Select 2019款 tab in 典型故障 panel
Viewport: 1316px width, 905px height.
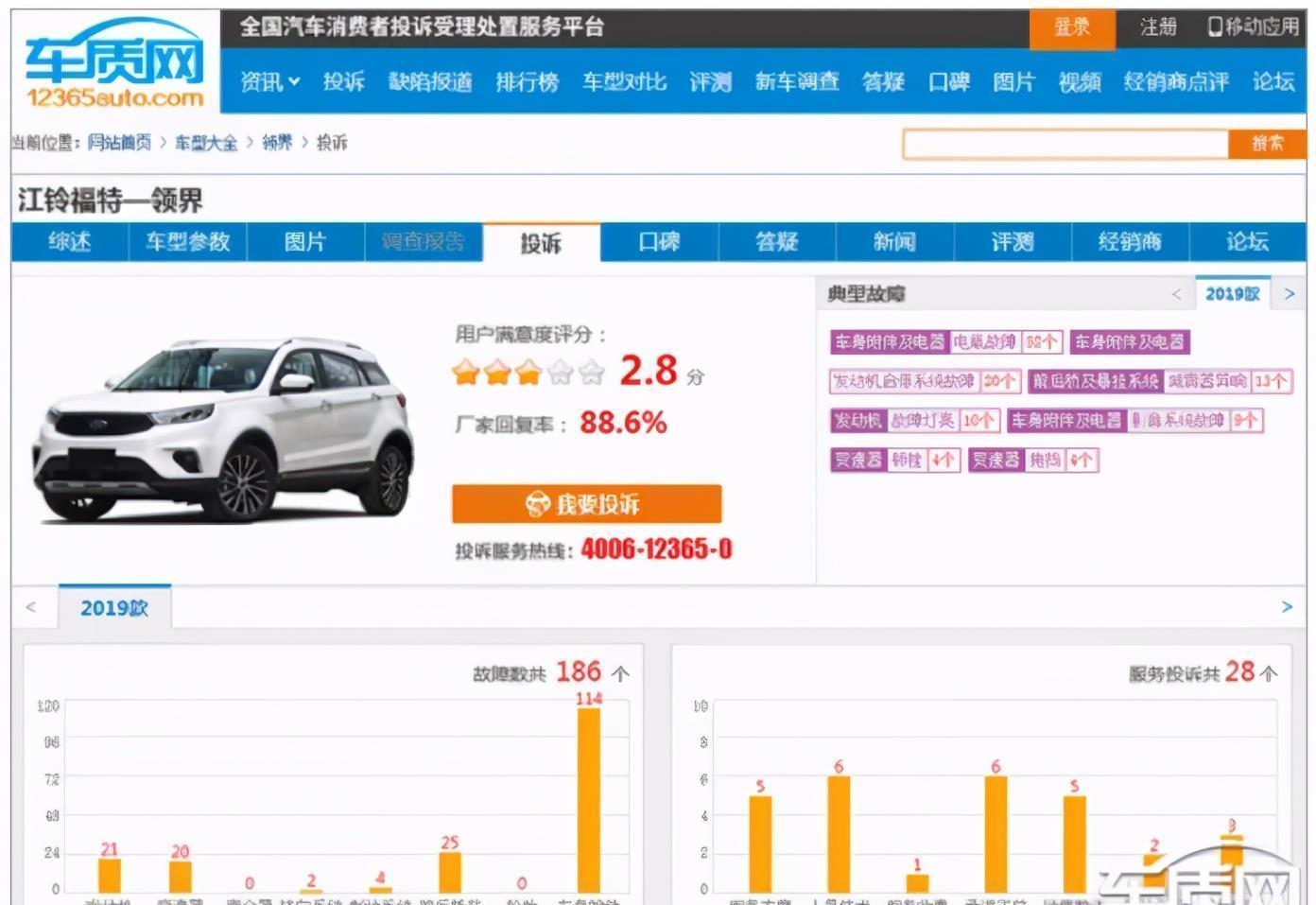click(x=1233, y=294)
